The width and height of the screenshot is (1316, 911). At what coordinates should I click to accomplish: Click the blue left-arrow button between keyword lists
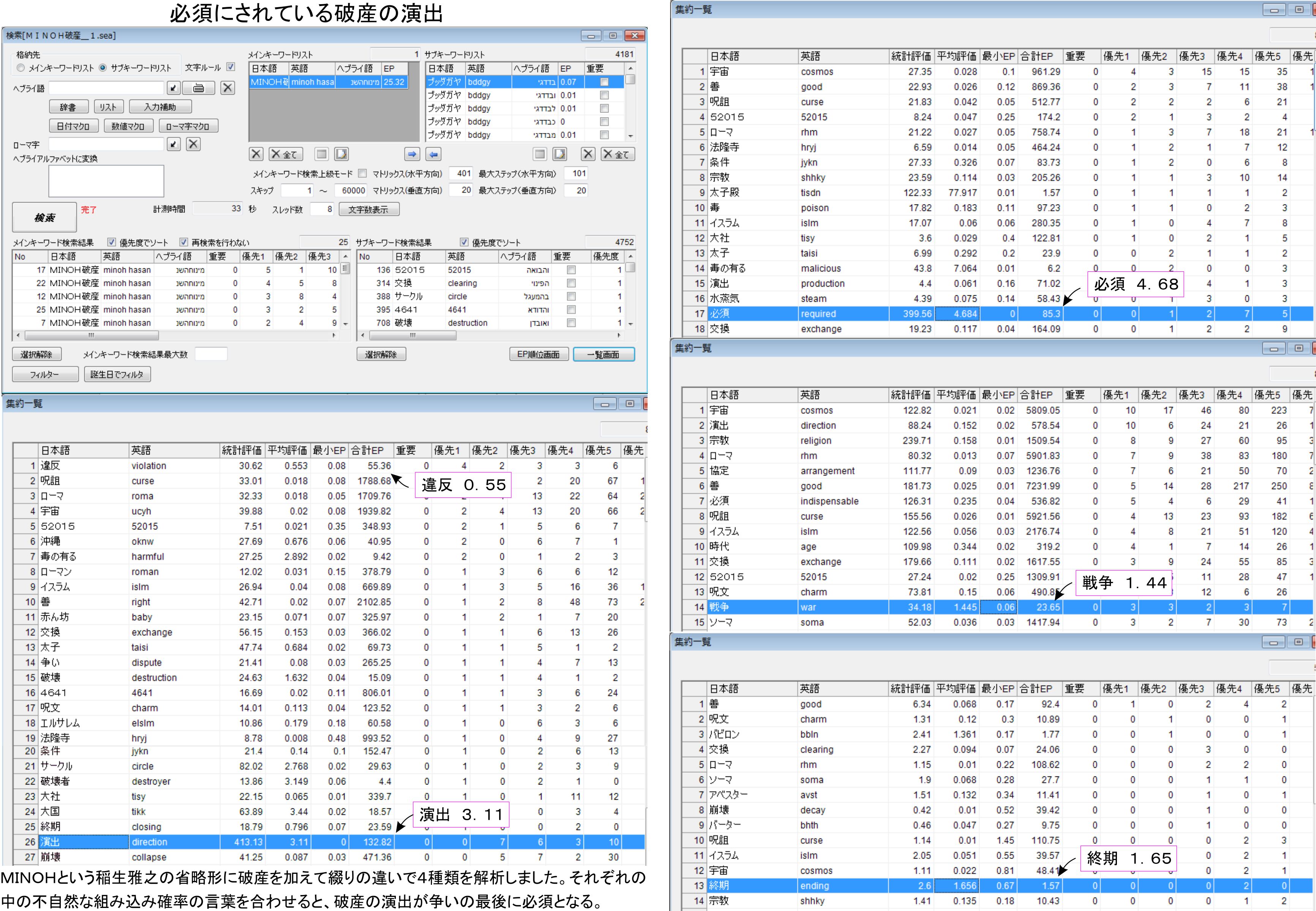(x=433, y=154)
